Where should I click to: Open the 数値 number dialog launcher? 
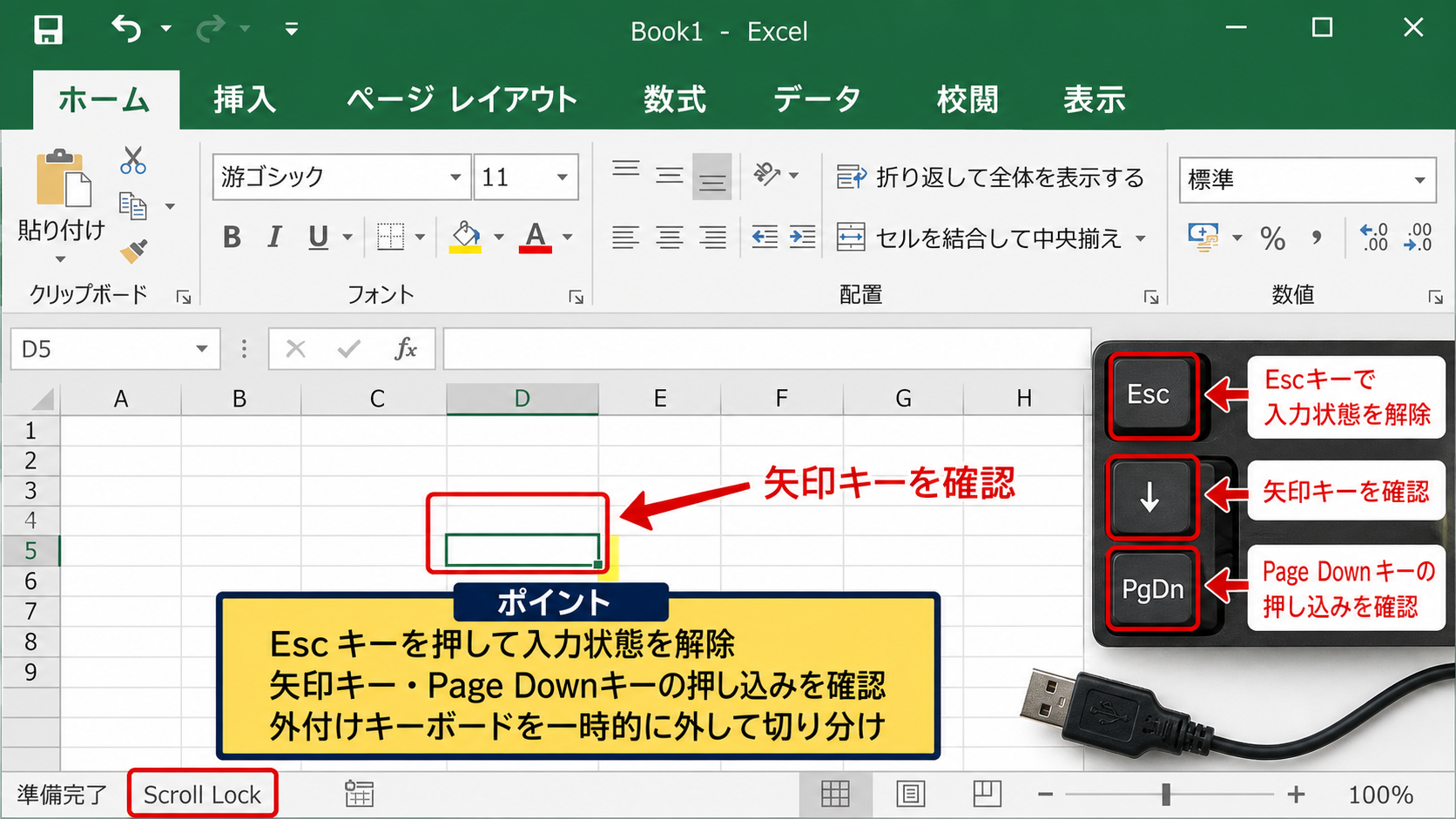1435,298
